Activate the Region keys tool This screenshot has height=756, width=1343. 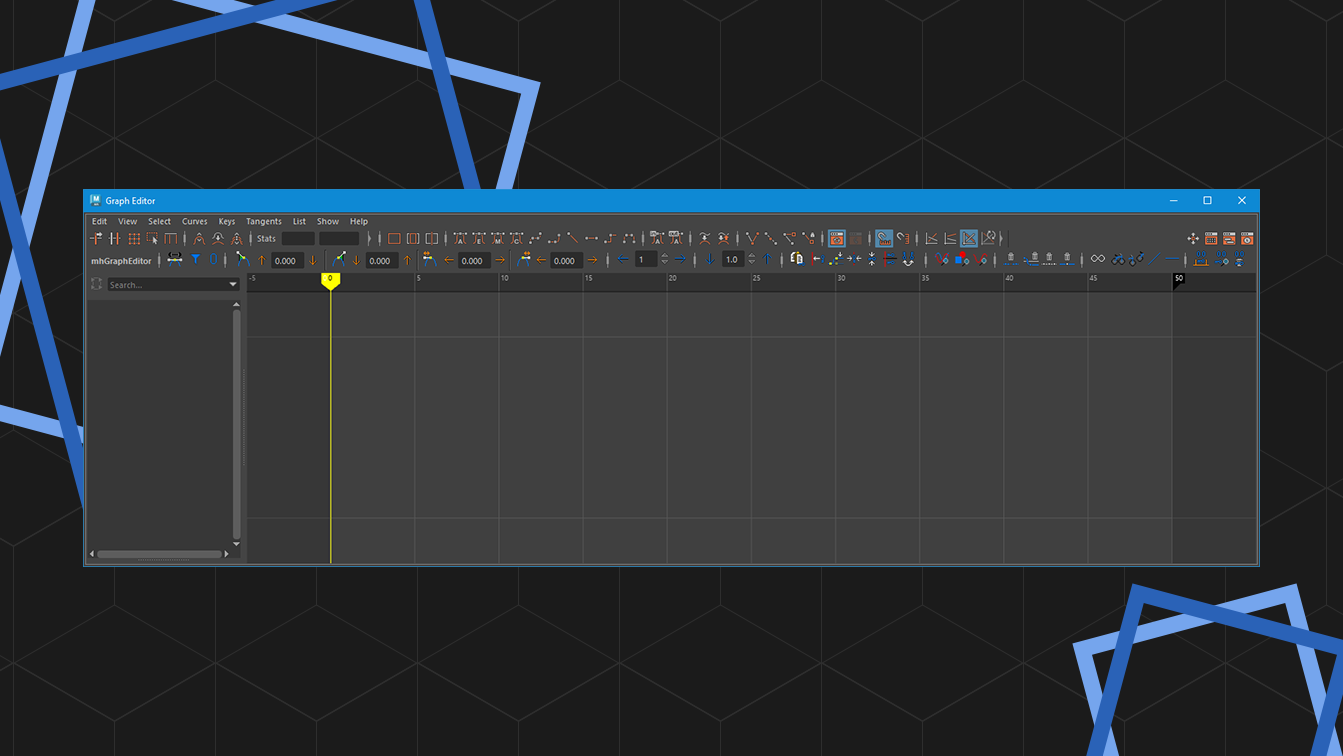point(153,238)
